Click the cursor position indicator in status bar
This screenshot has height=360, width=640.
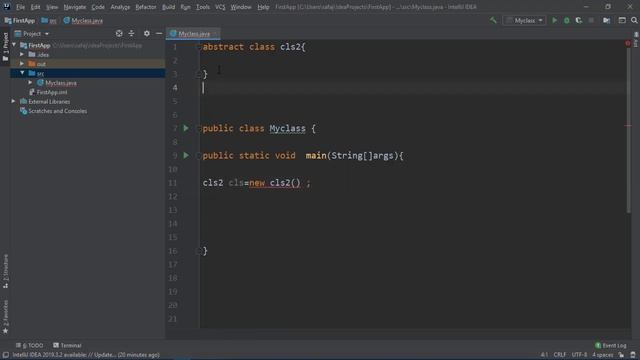click(544, 355)
